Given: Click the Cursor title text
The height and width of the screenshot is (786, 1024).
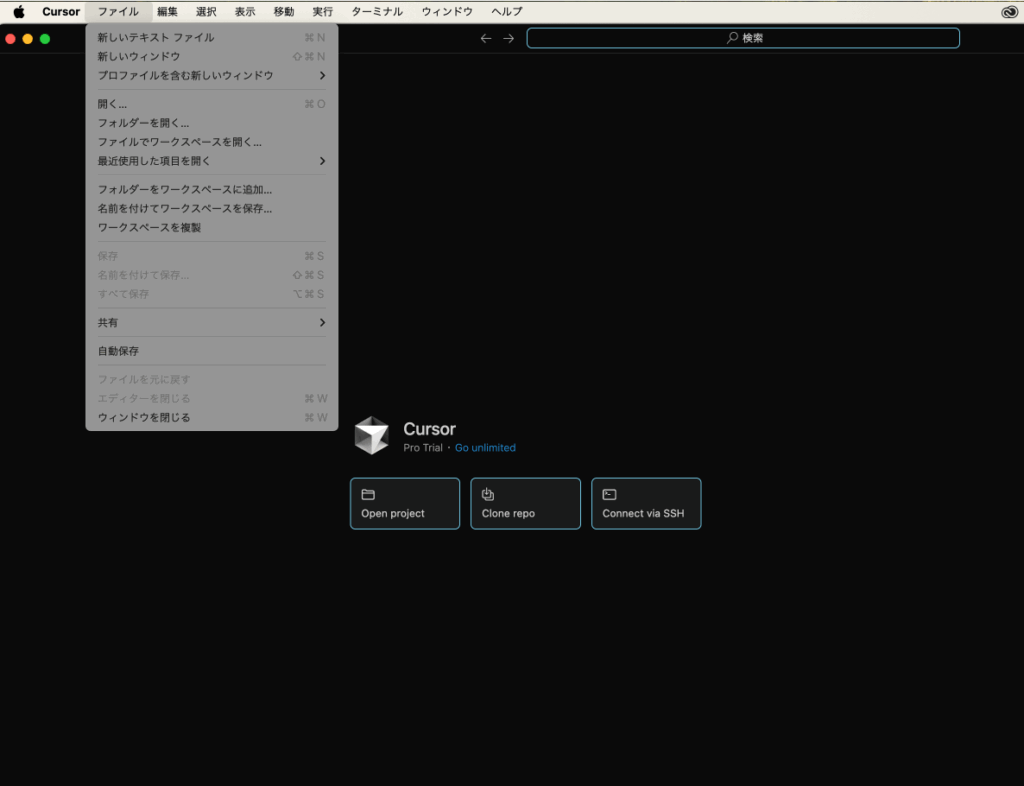Looking at the screenshot, I should pyautogui.click(x=429, y=429).
